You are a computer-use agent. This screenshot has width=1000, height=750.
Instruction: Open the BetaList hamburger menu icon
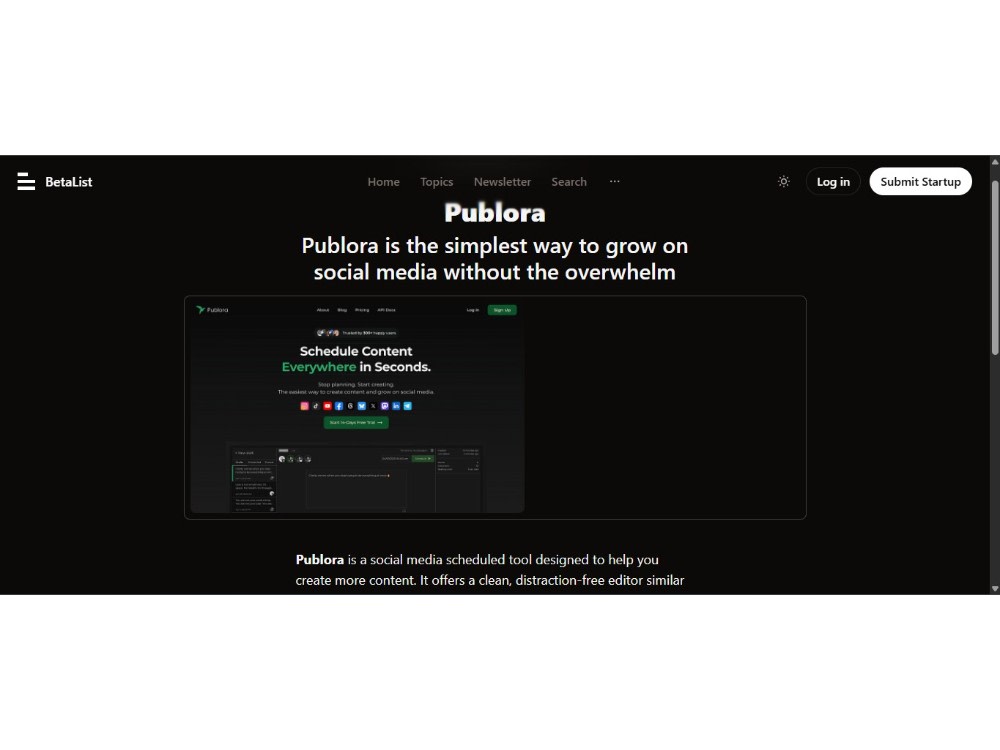pos(26,182)
